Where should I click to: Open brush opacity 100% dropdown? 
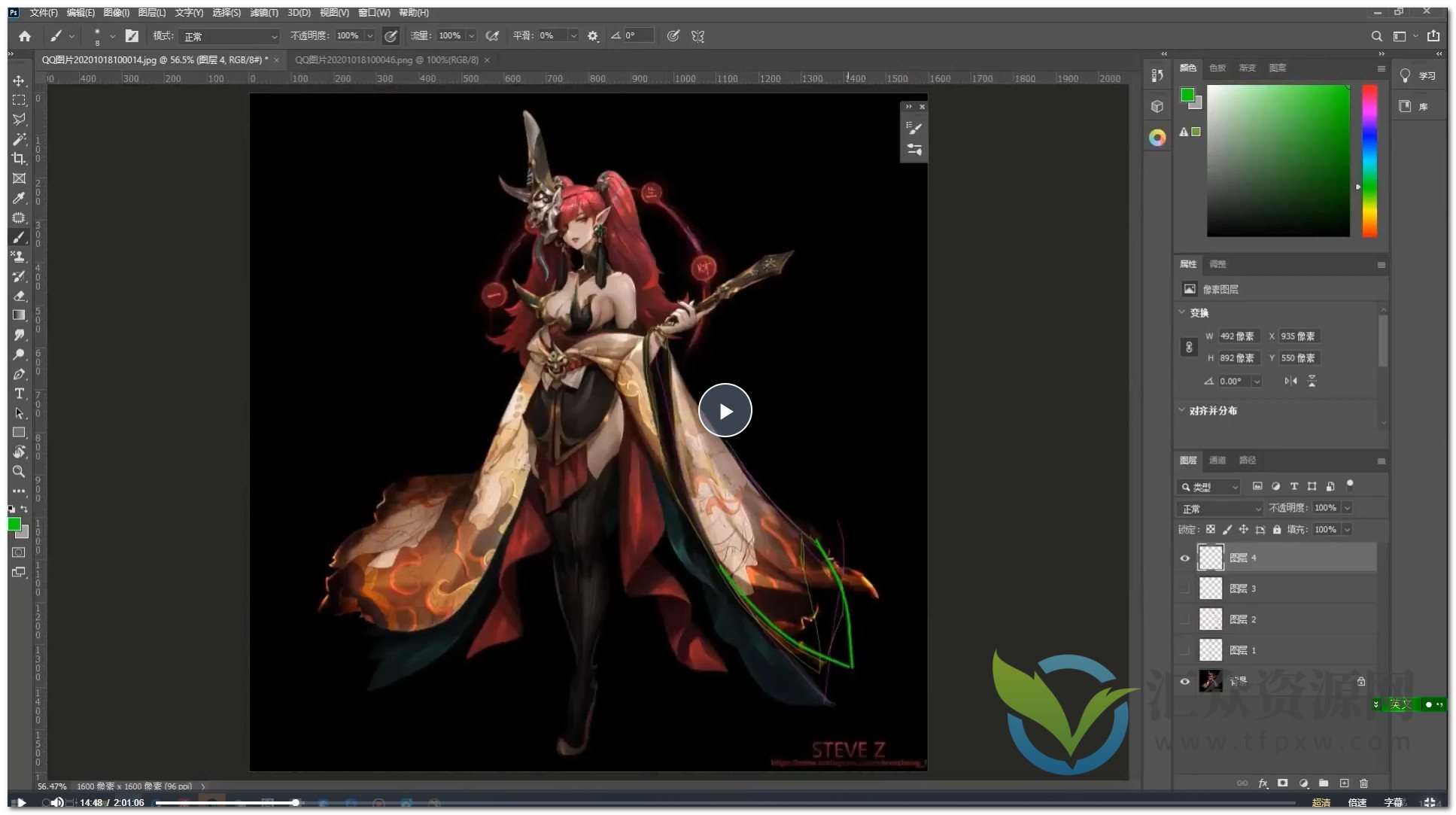pos(370,36)
